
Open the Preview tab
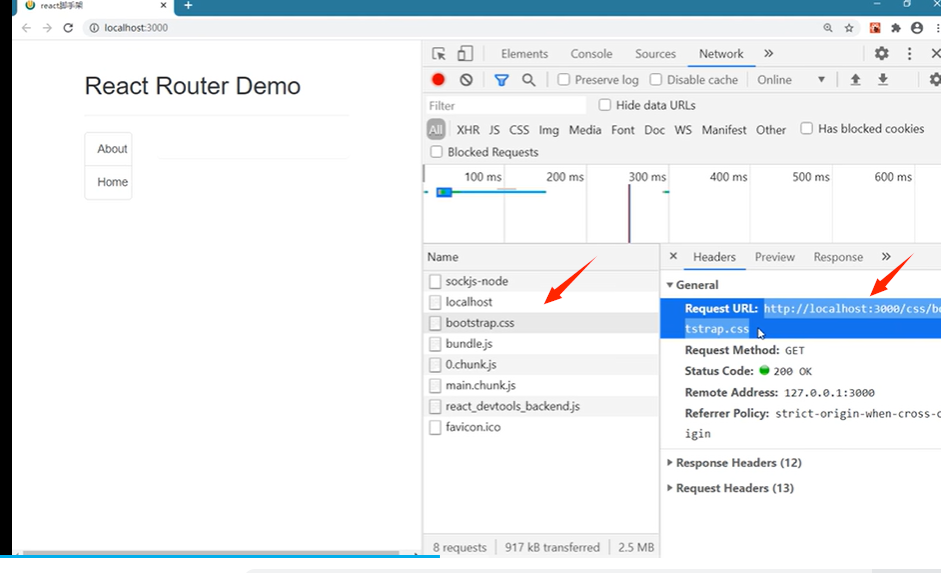point(775,257)
